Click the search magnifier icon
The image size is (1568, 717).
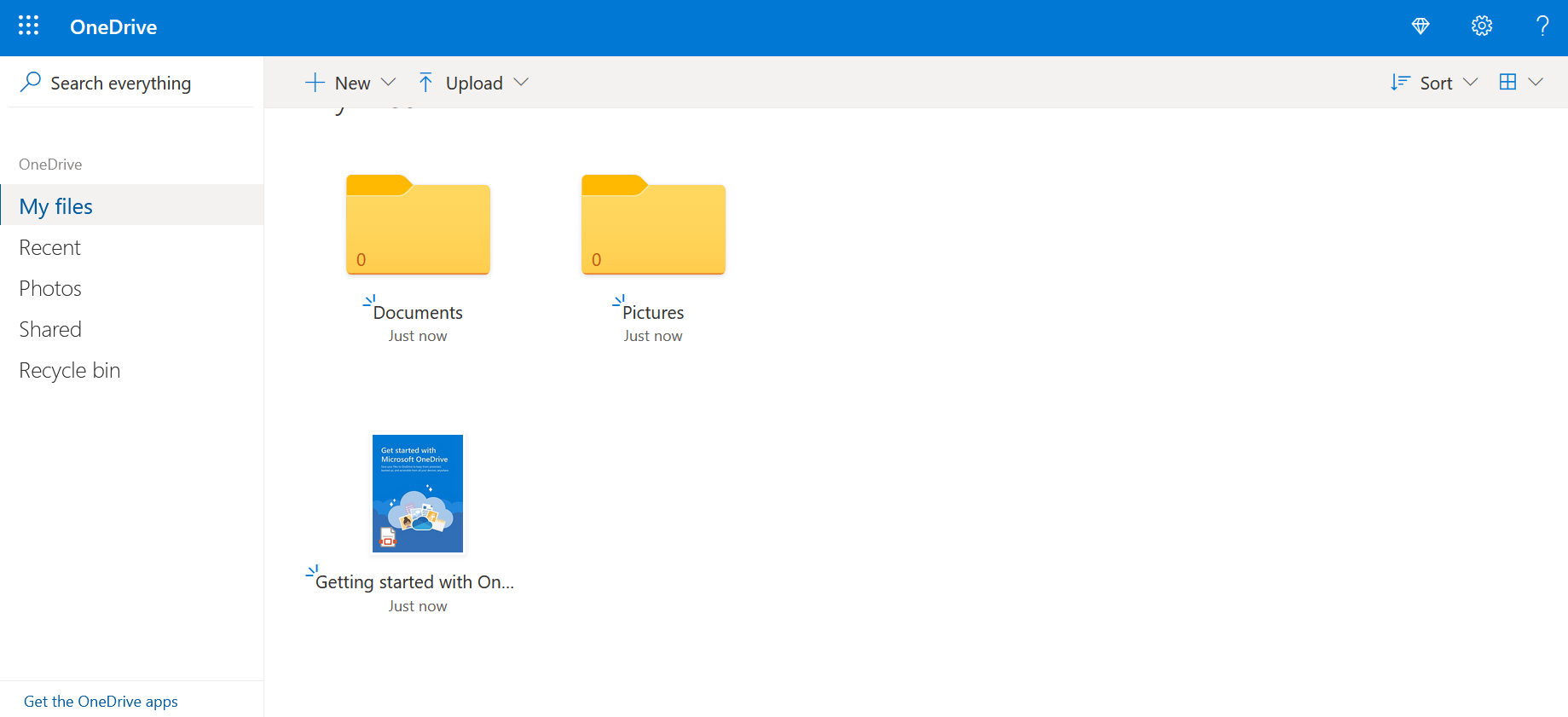(31, 82)
